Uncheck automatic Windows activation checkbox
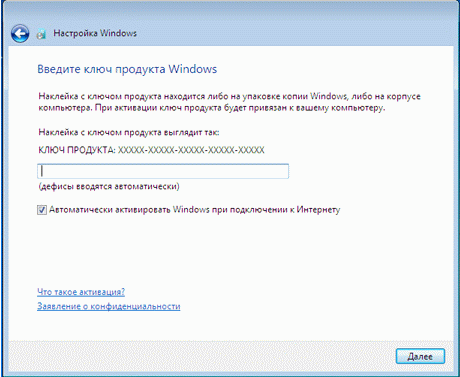 (x=42, y=210)
